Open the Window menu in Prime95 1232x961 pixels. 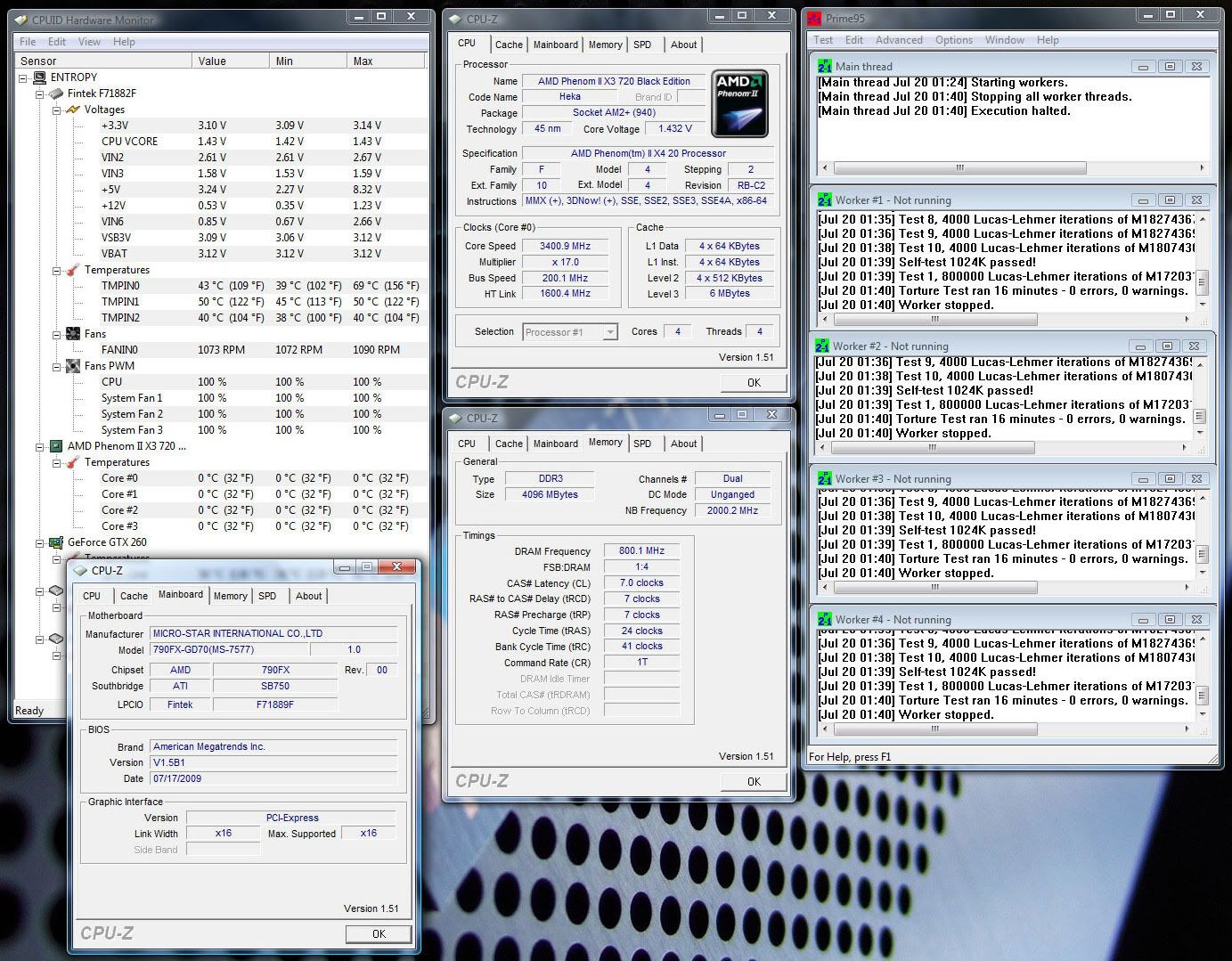coord(1005,40)
